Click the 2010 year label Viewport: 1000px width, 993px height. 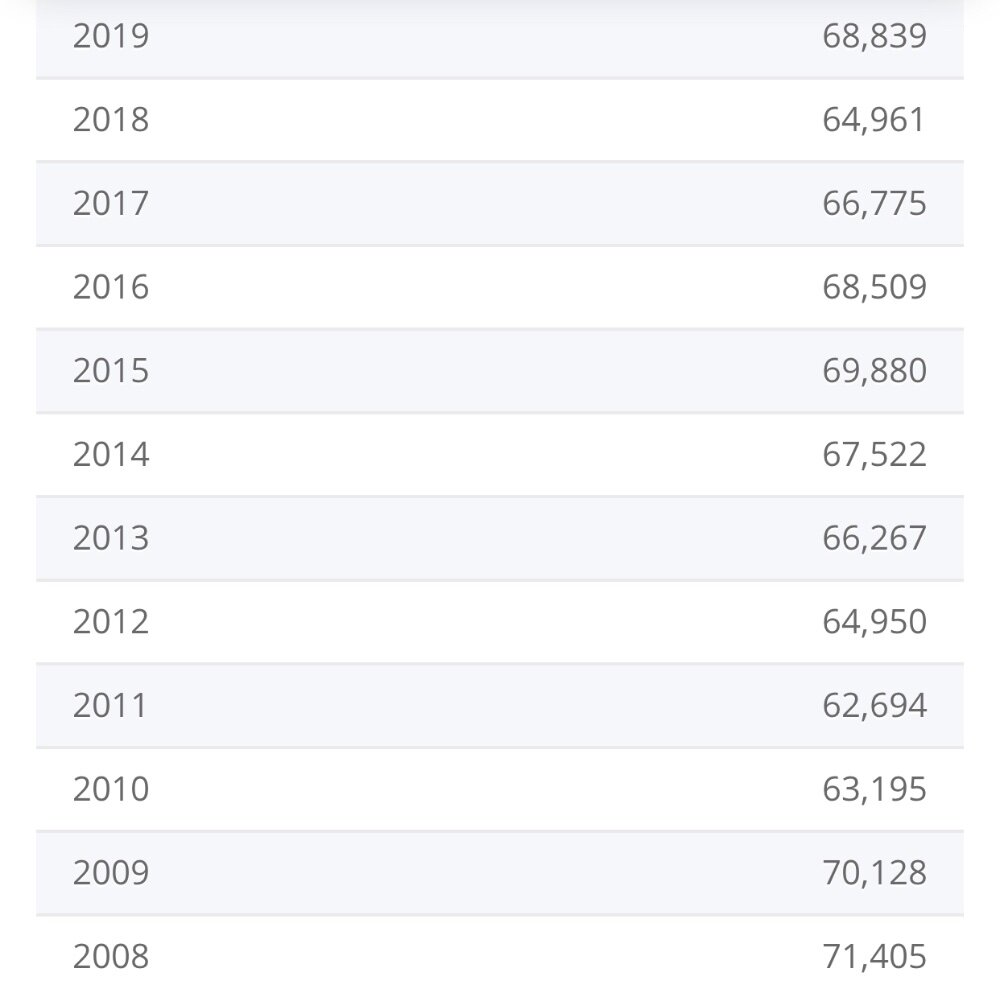point(111,789)
